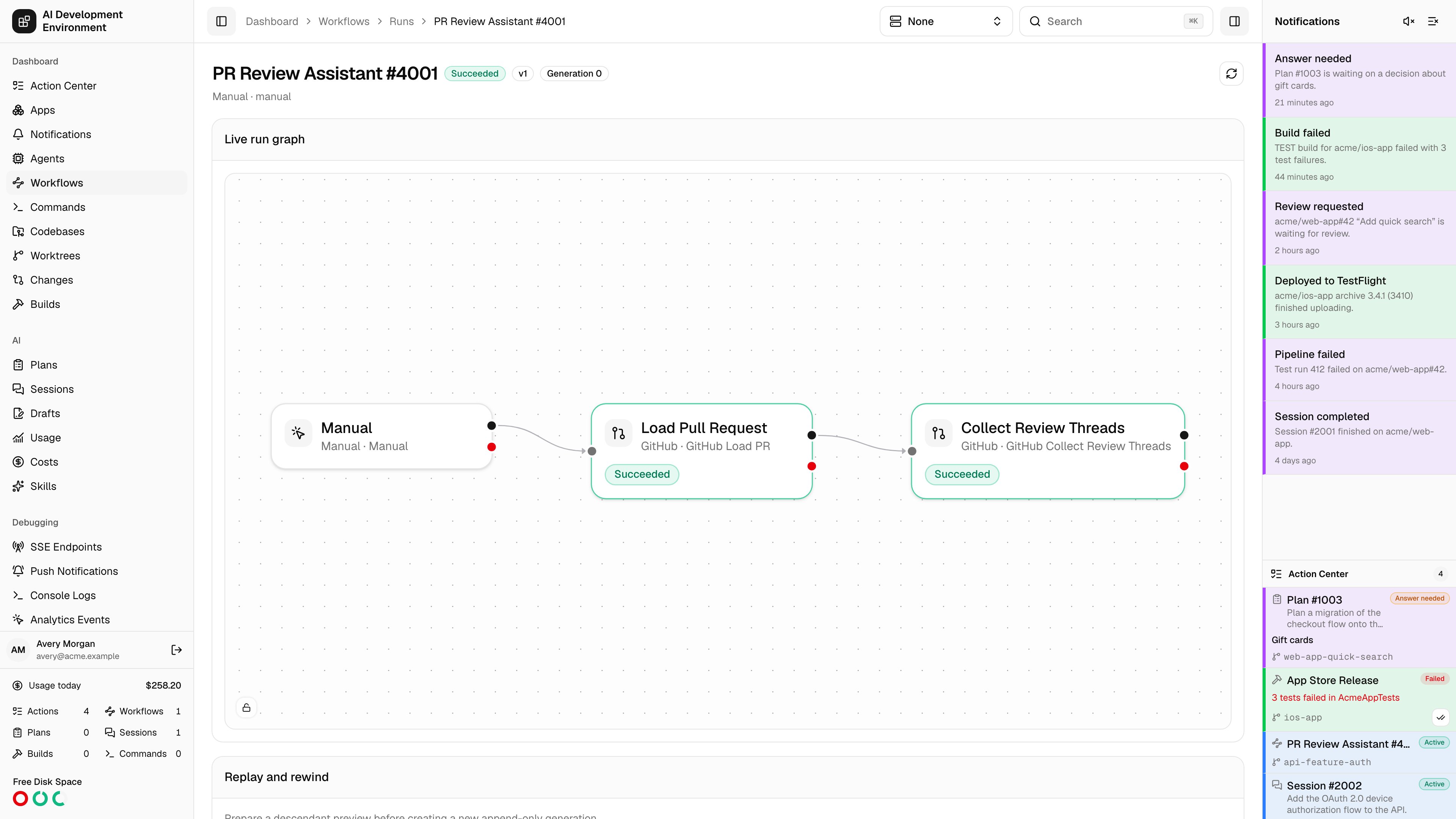This screenshot has width=1456, height=819.
Task: Toggle the left sidebar panel icon
Action: (x=221, y=22)
